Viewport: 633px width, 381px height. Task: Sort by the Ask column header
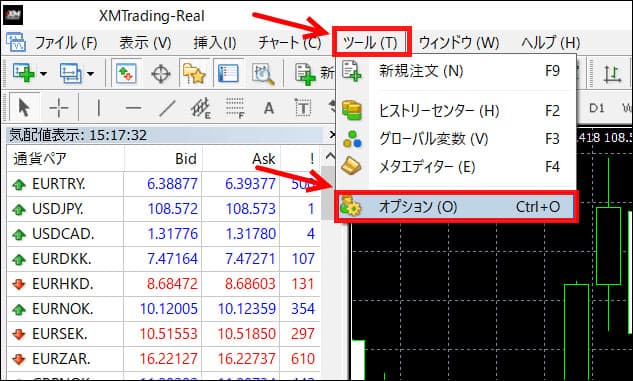241,159
